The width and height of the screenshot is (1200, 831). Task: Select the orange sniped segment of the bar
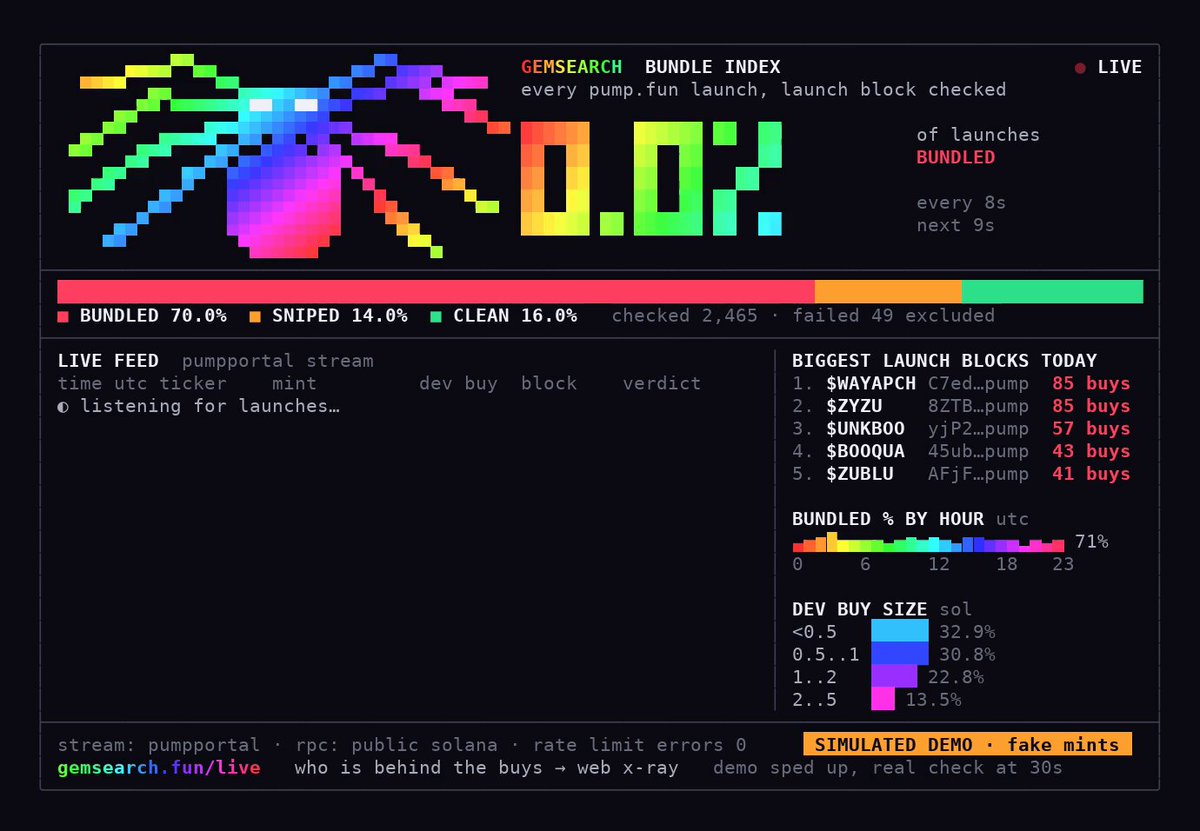pos(888,291)
